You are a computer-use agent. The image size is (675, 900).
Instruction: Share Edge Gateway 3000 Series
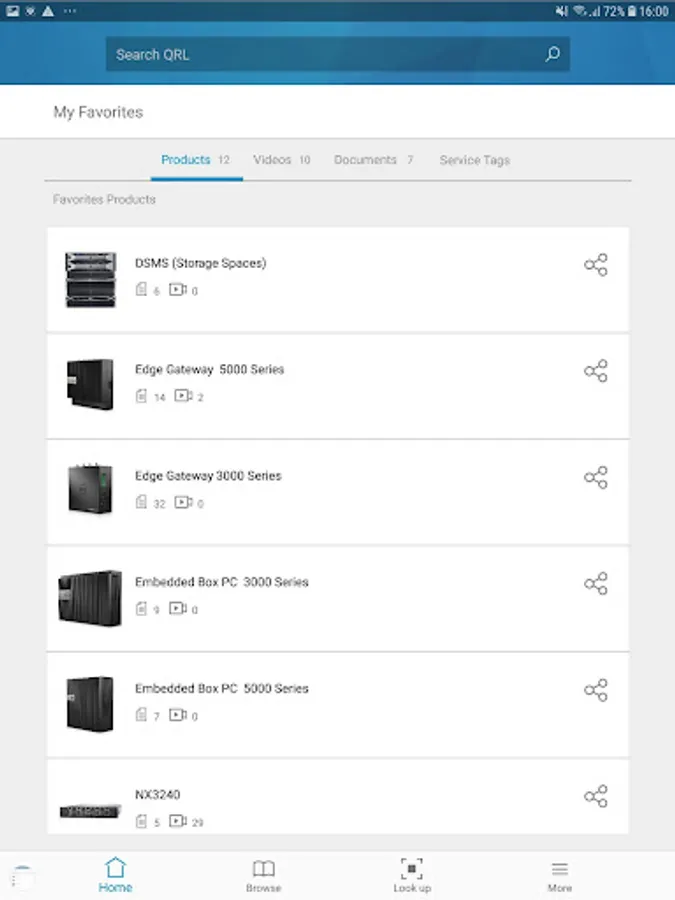point(596,477)
